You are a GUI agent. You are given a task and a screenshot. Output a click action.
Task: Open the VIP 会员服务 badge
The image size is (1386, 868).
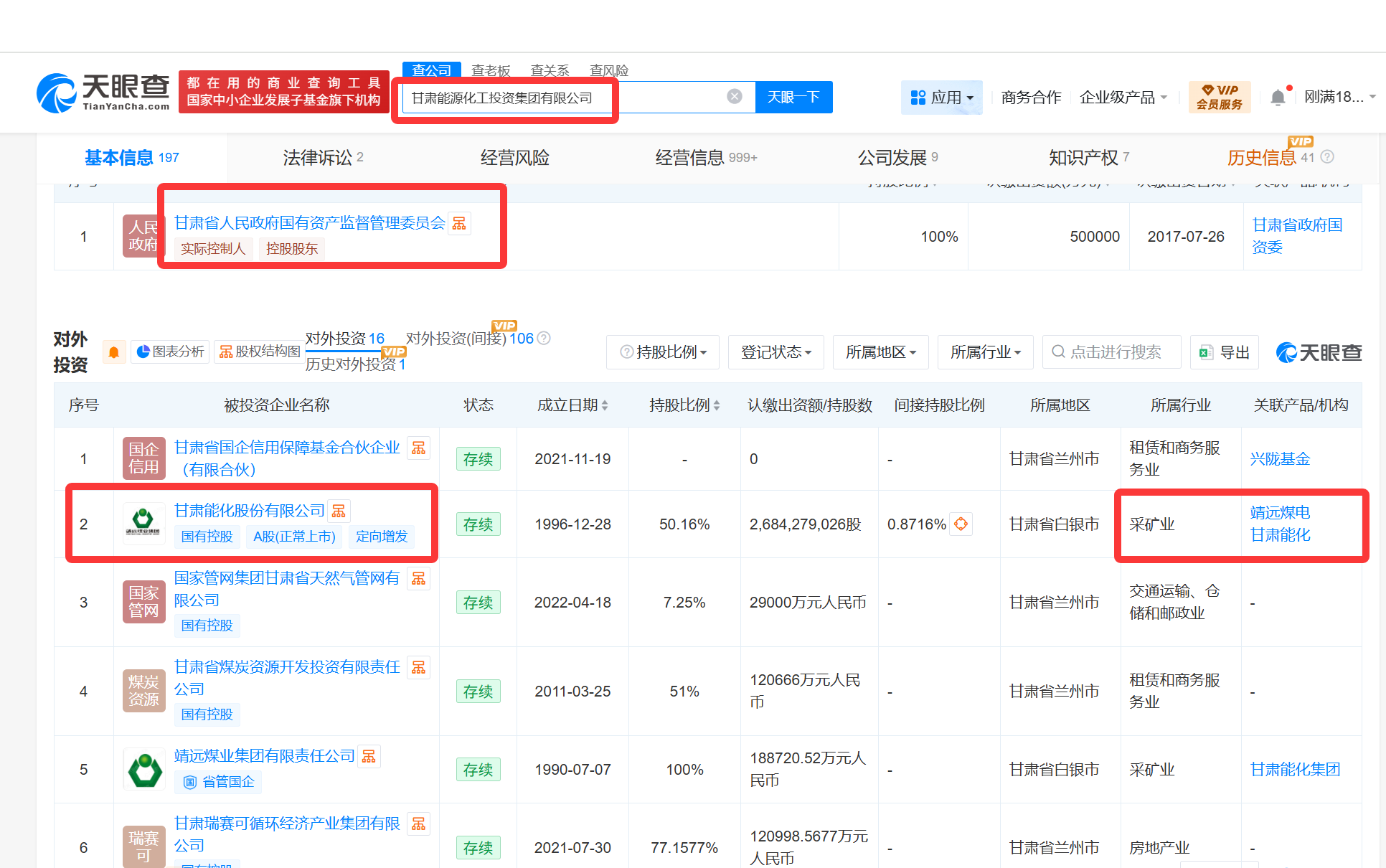coord(1219,97)
